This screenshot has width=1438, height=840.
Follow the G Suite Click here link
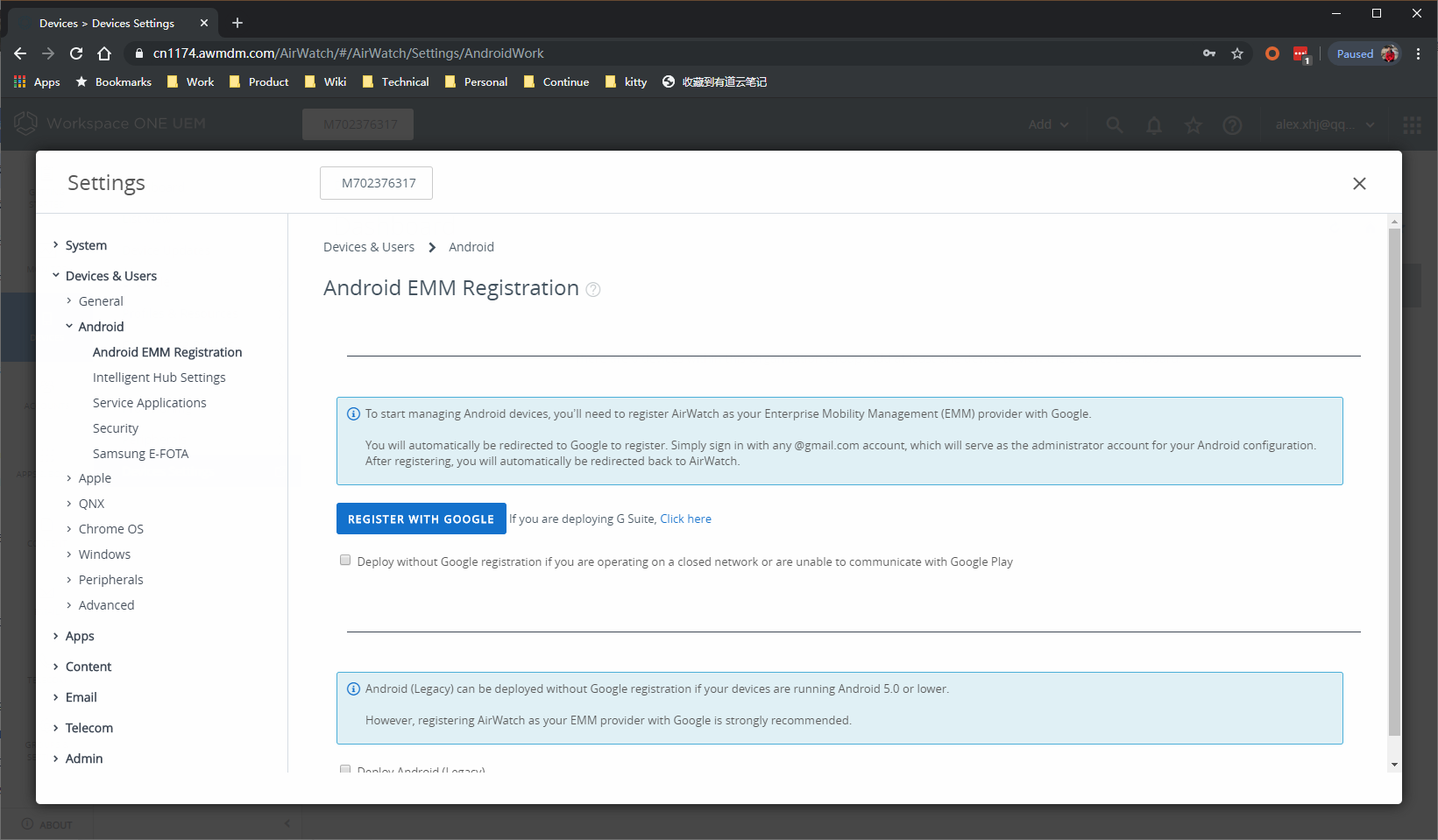pyautogui.click(x=685, y=519)
